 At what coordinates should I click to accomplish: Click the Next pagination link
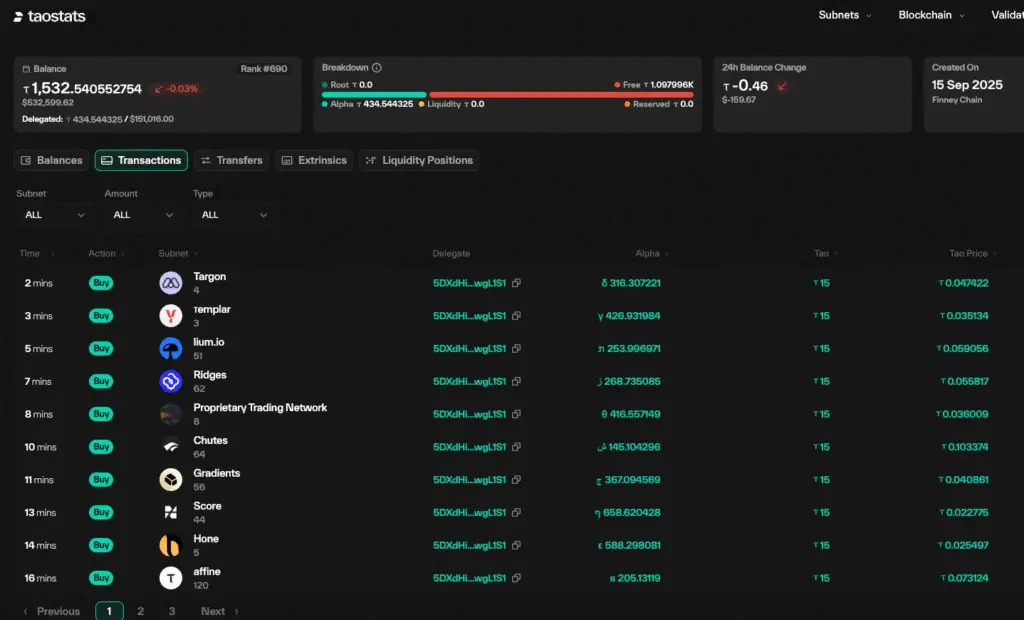point(219,611)
